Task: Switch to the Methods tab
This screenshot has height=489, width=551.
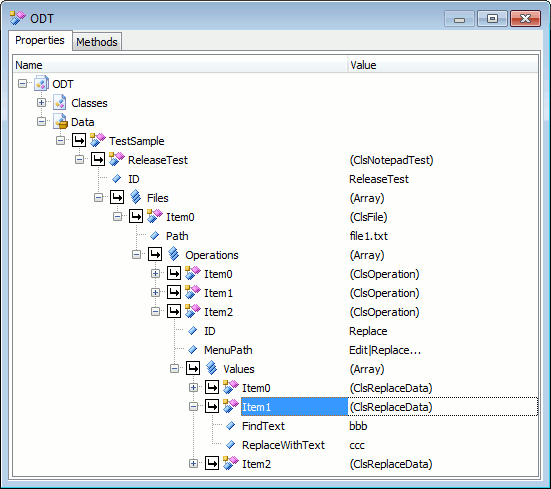Action: point(97,42)
